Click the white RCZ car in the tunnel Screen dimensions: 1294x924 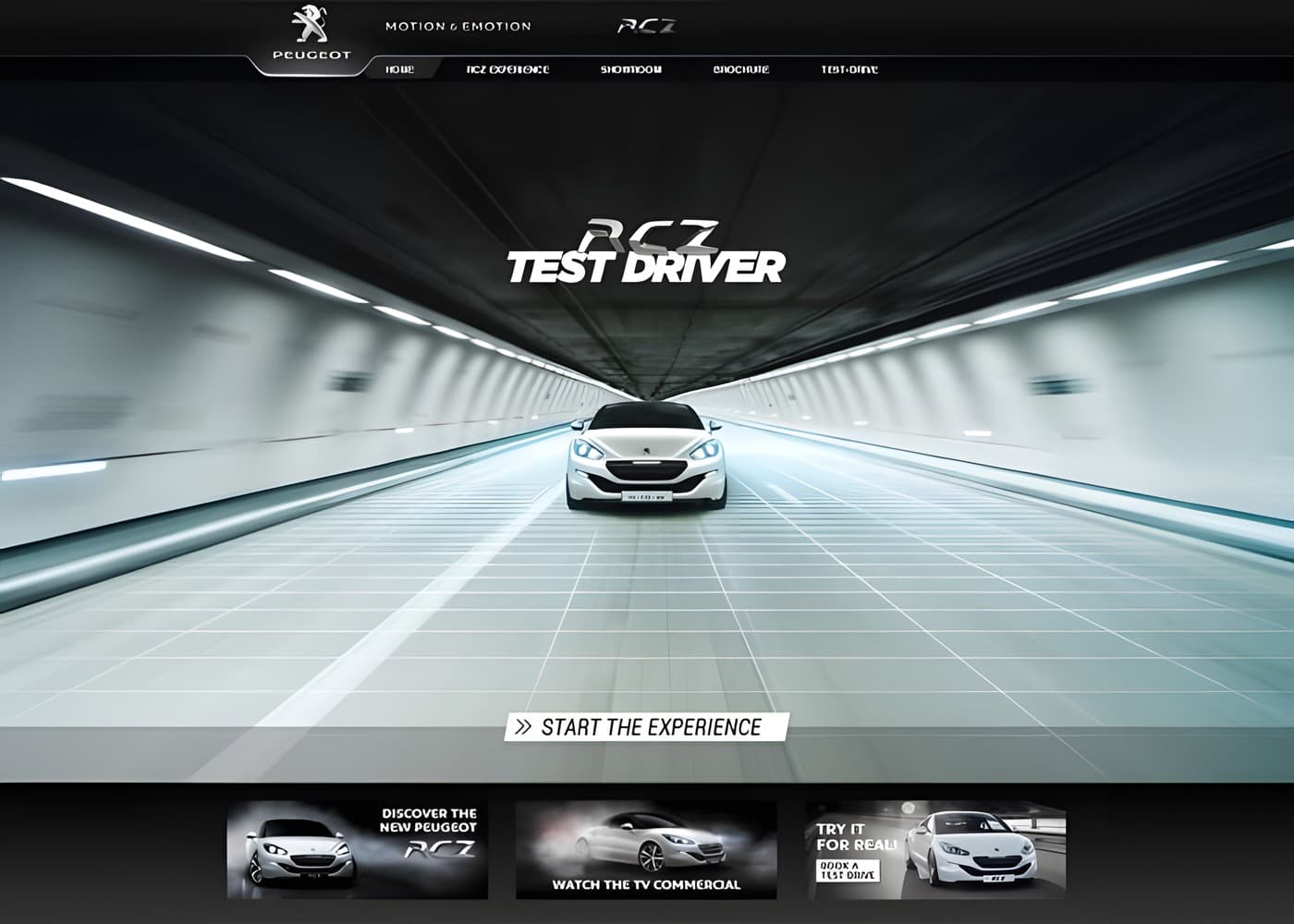click(646, 456)
